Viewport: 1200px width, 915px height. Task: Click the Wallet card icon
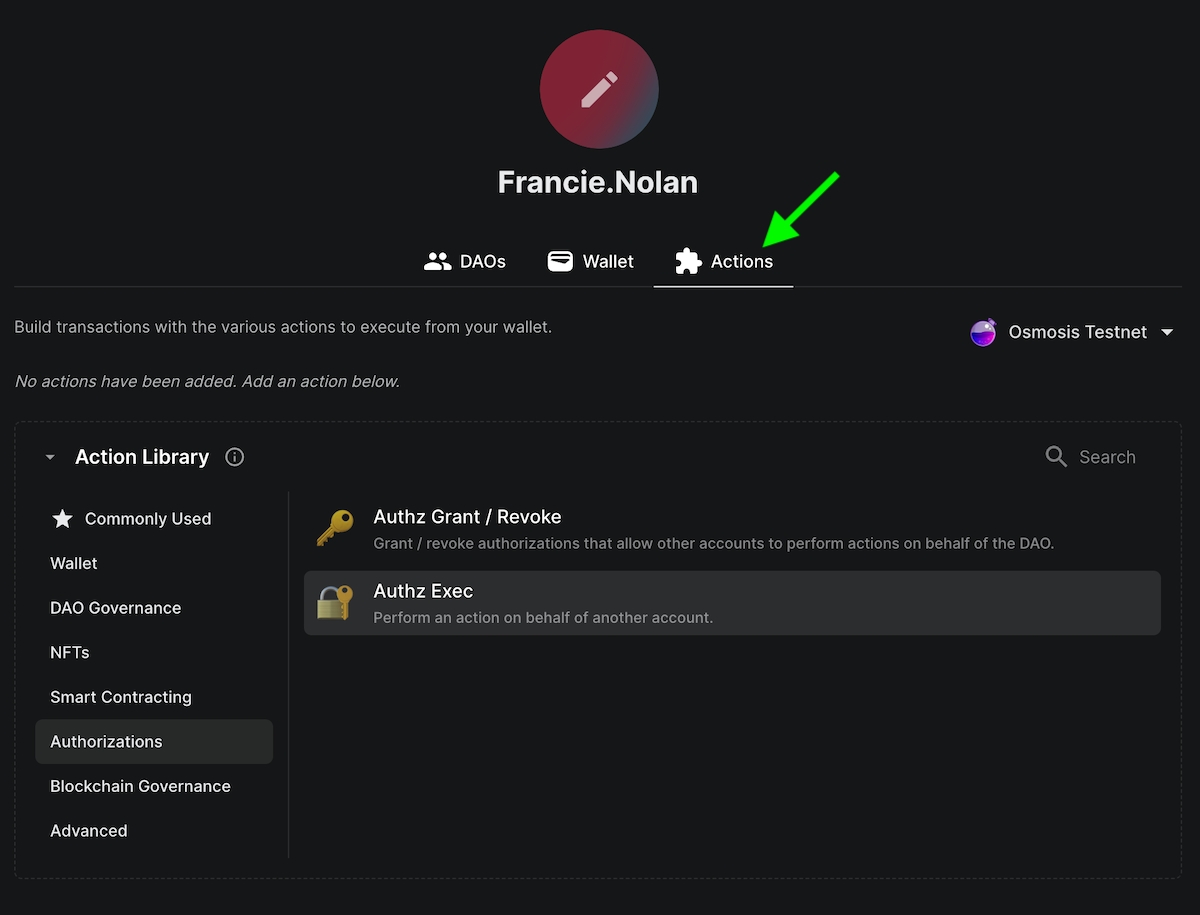pos(560,262)
